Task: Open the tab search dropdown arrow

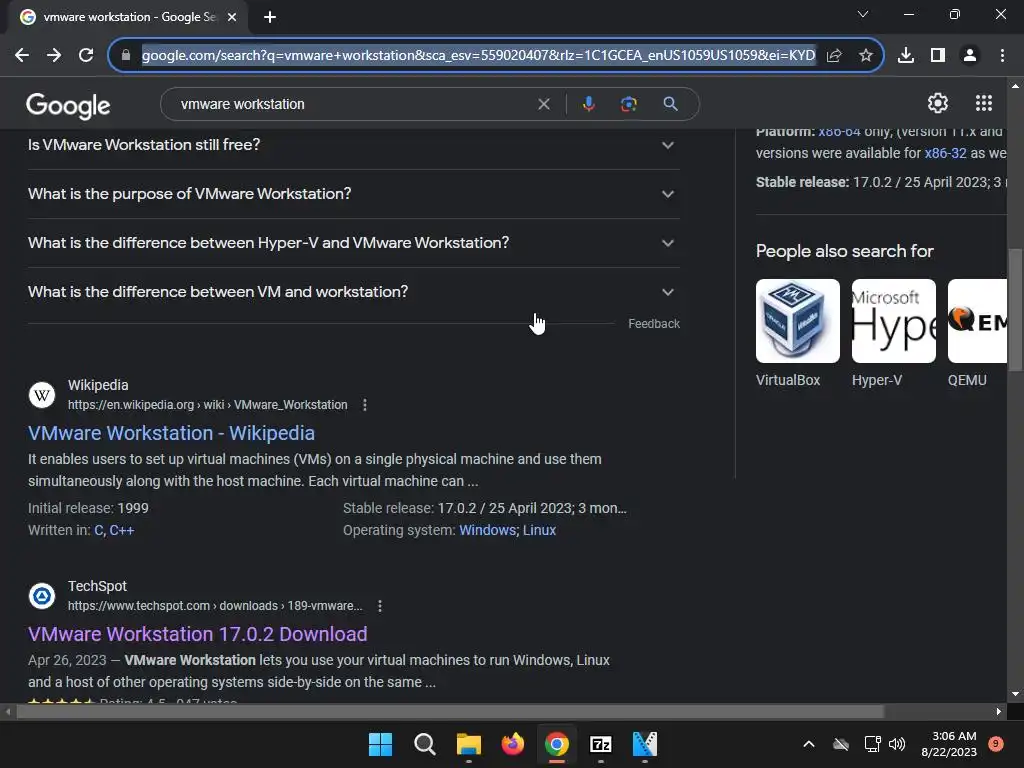Action: click(x=863, y=14)
